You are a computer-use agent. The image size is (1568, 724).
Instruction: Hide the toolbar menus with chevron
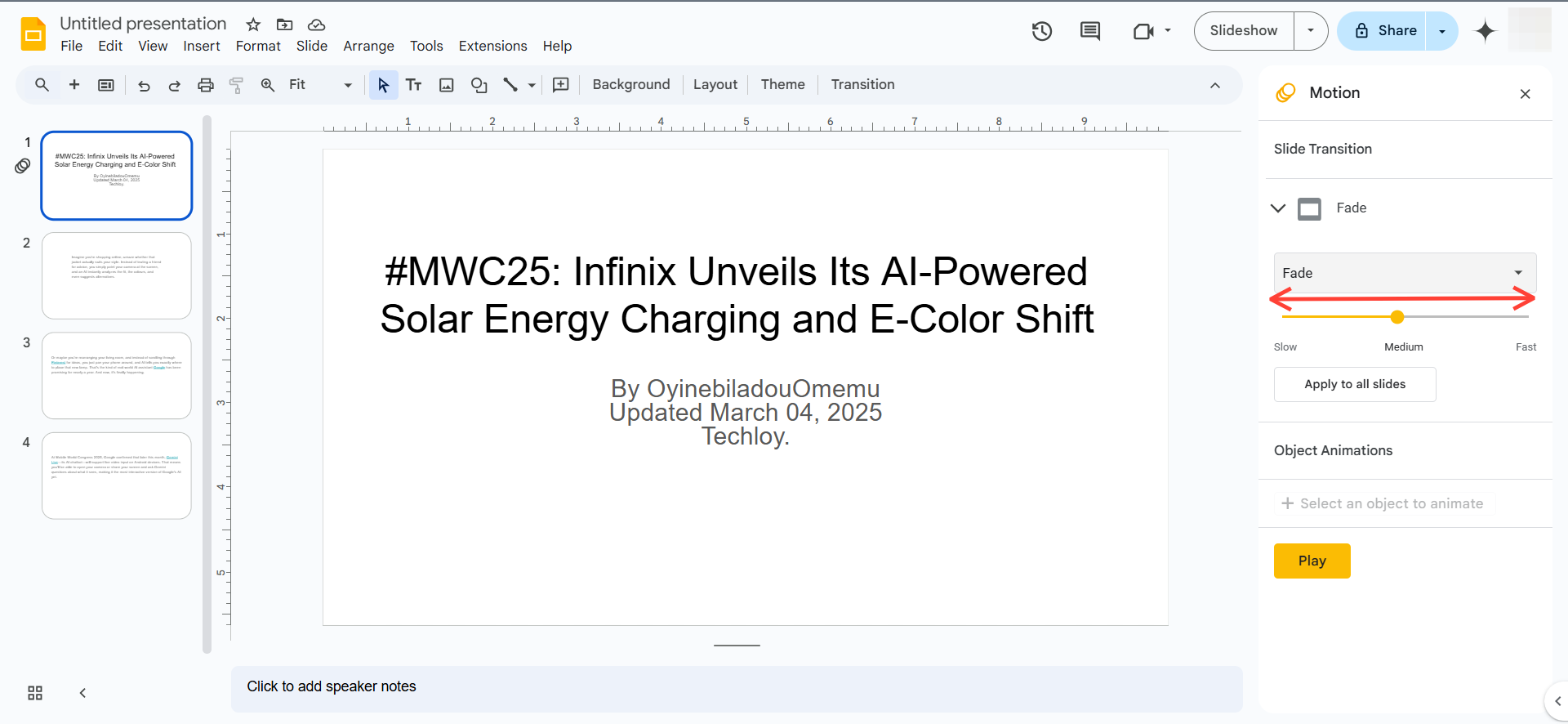pos(1215,85)
